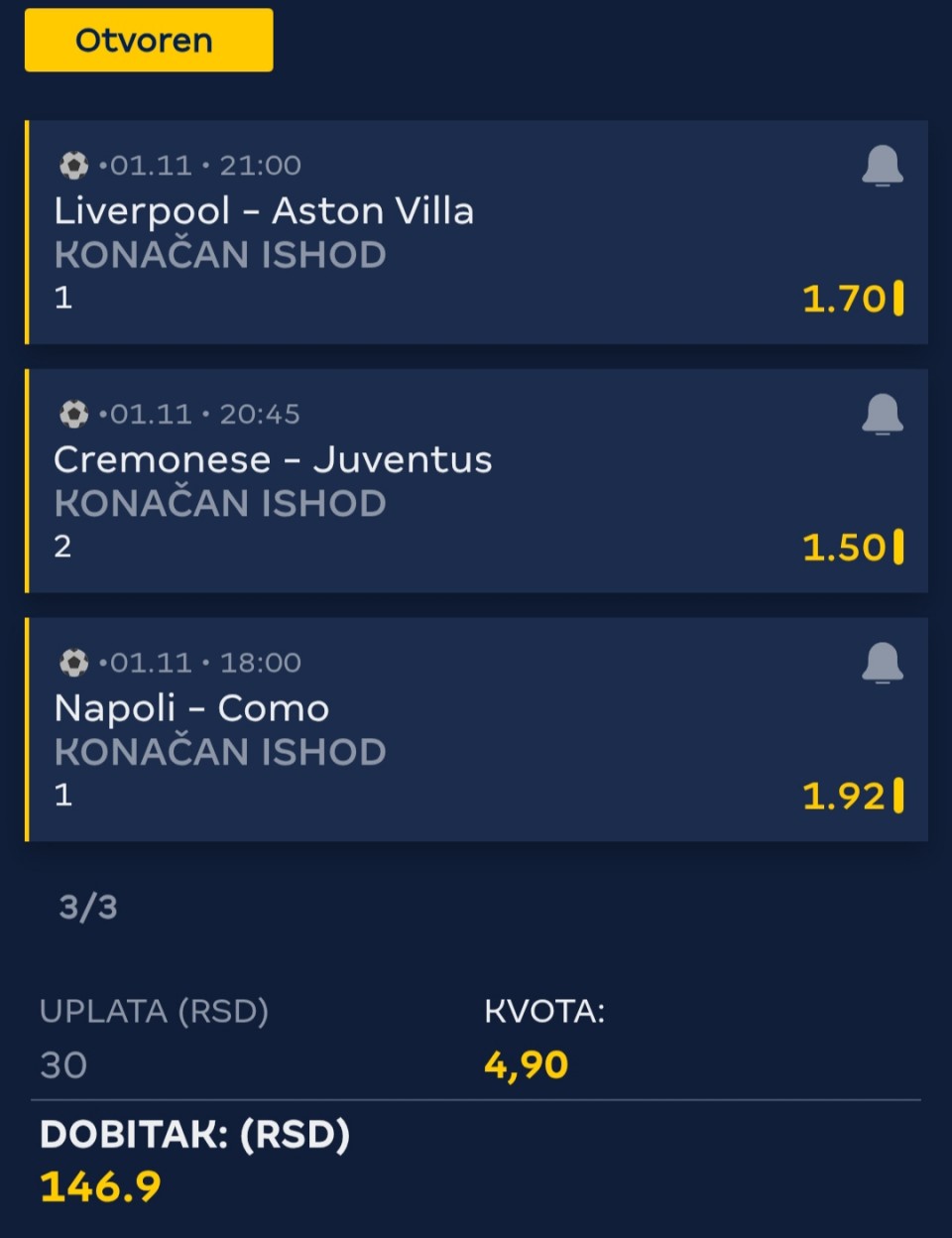
Task: Click the 1.70 odds value
Action: tap(843, 299)
